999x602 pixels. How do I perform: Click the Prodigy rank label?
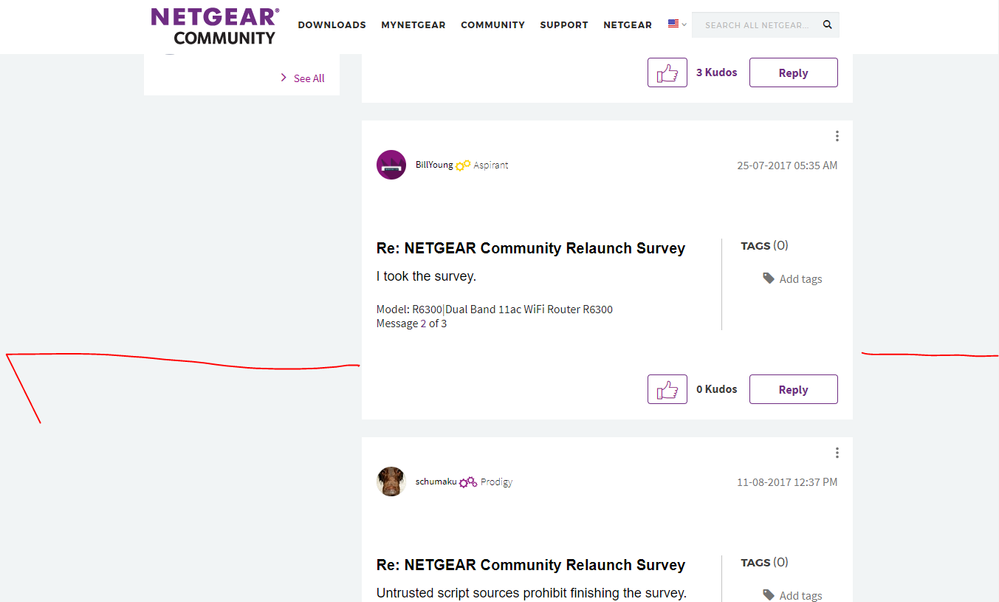pos(496,482)
